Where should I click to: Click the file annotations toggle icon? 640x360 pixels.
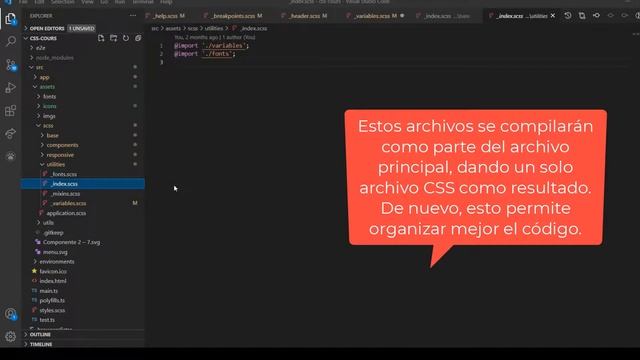tap(596, 16)
